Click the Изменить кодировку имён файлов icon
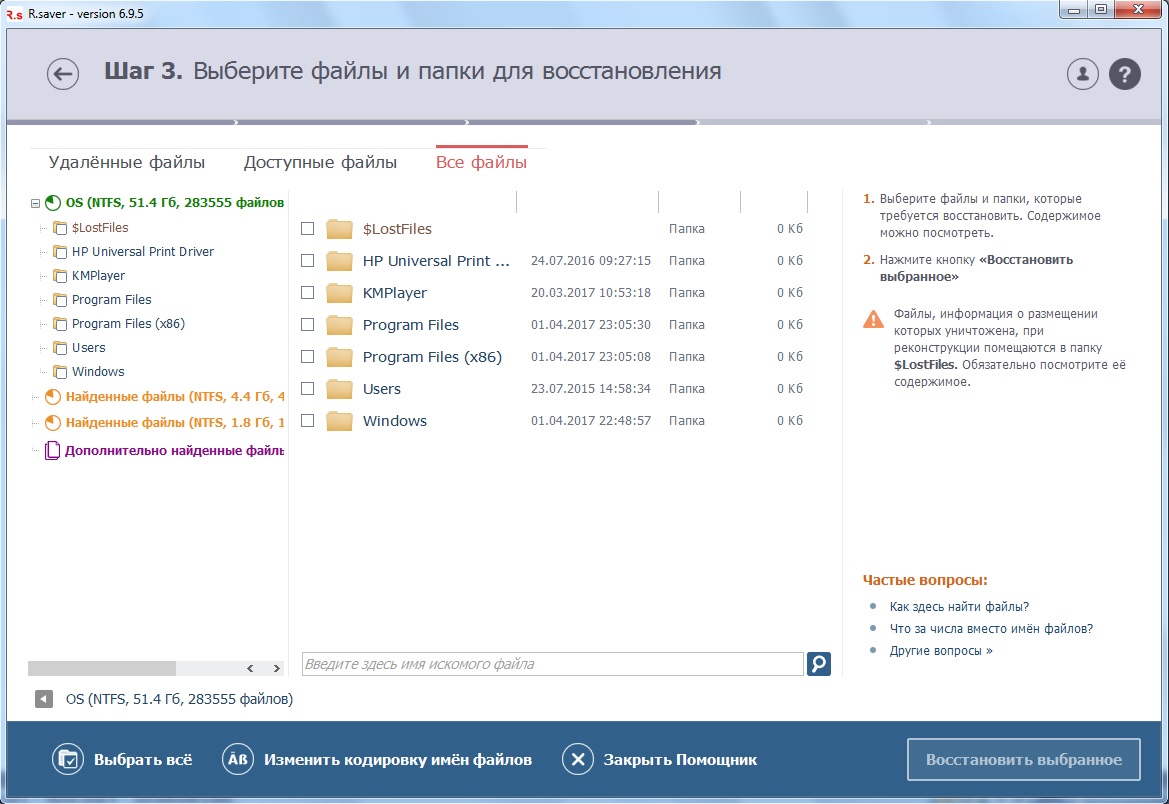 238,759
